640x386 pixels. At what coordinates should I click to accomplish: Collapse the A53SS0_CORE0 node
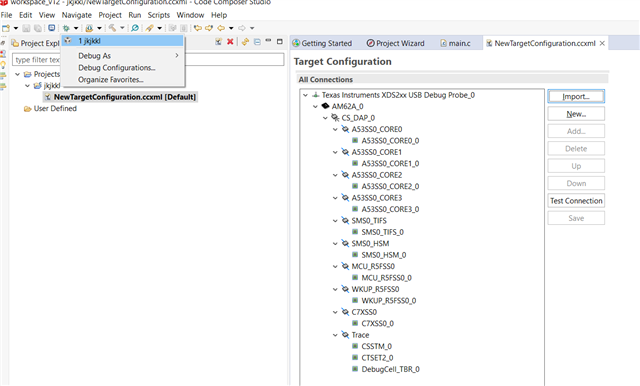pos(335,129)
